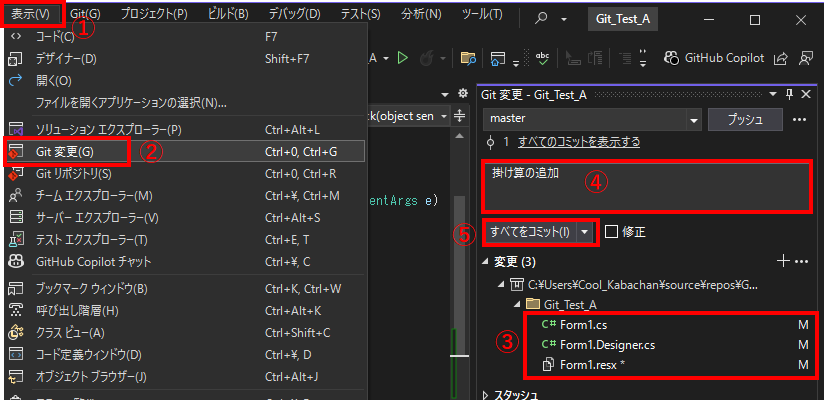Toggle the 修正 checkbox

[611, 232]
